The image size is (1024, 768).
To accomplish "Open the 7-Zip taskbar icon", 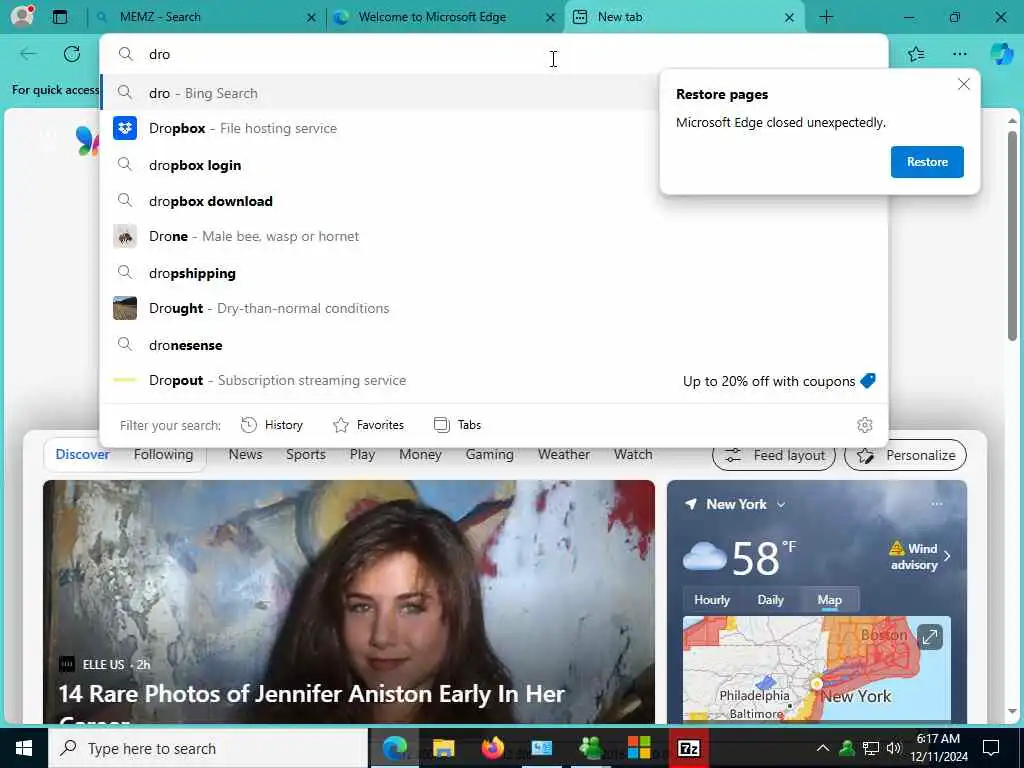I will [x=688, y=748].
